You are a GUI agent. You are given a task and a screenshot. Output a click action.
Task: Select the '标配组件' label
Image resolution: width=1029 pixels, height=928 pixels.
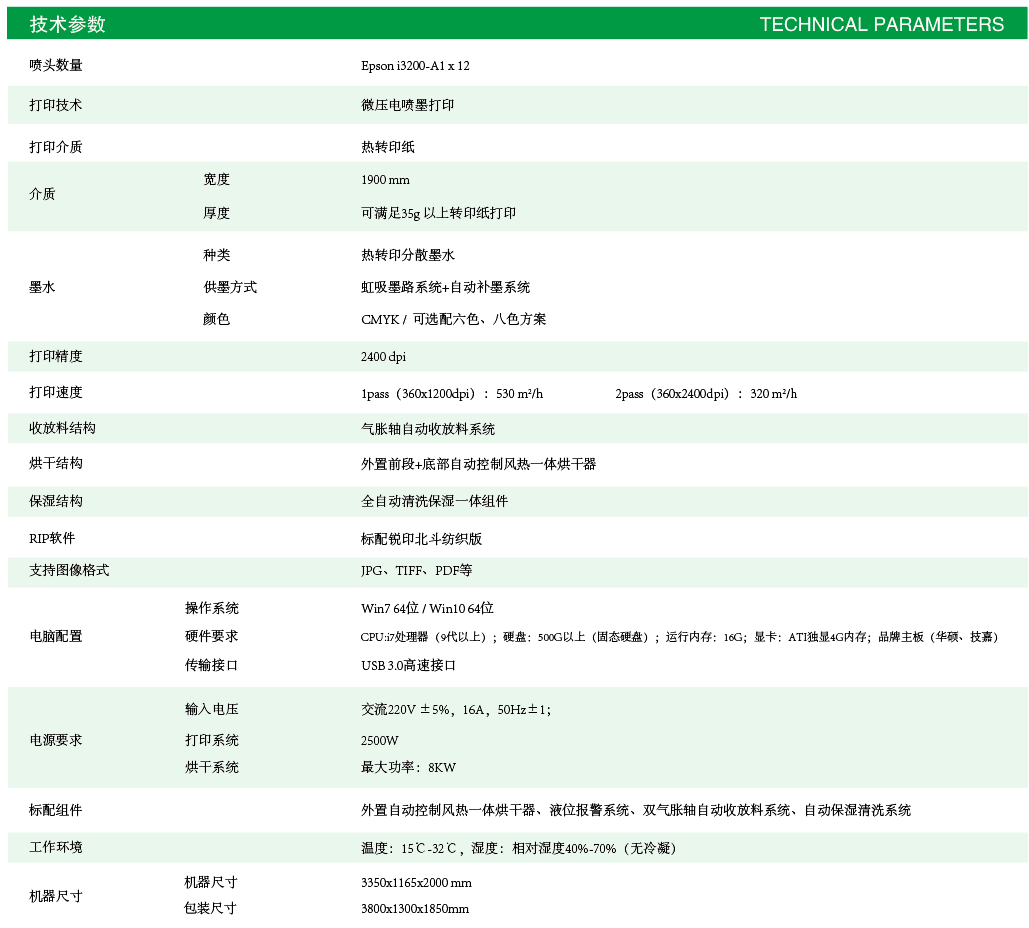coord(56,810)
